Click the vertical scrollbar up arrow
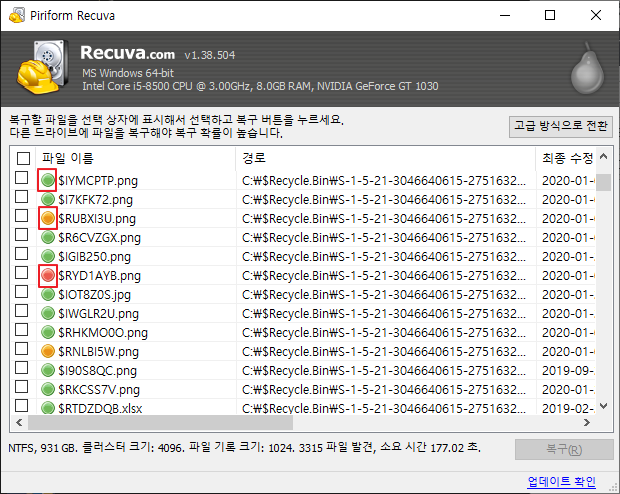 point(603,156)
